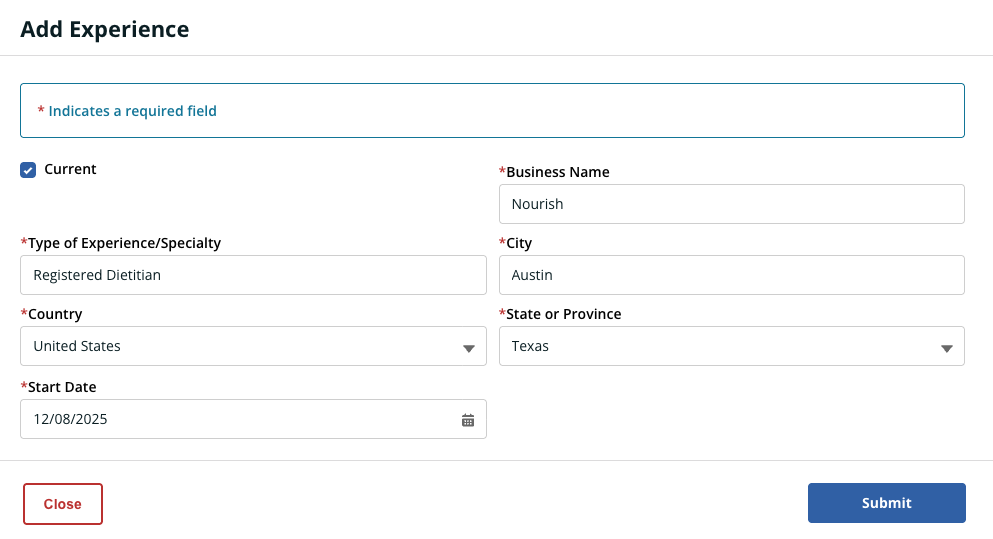Click the Start Date field label
Viewport: 993px width, 539px height.
62,387
